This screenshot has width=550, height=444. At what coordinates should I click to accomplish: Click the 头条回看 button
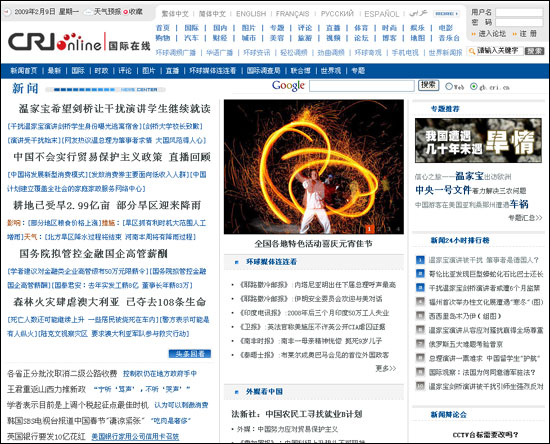pos(190,354)
